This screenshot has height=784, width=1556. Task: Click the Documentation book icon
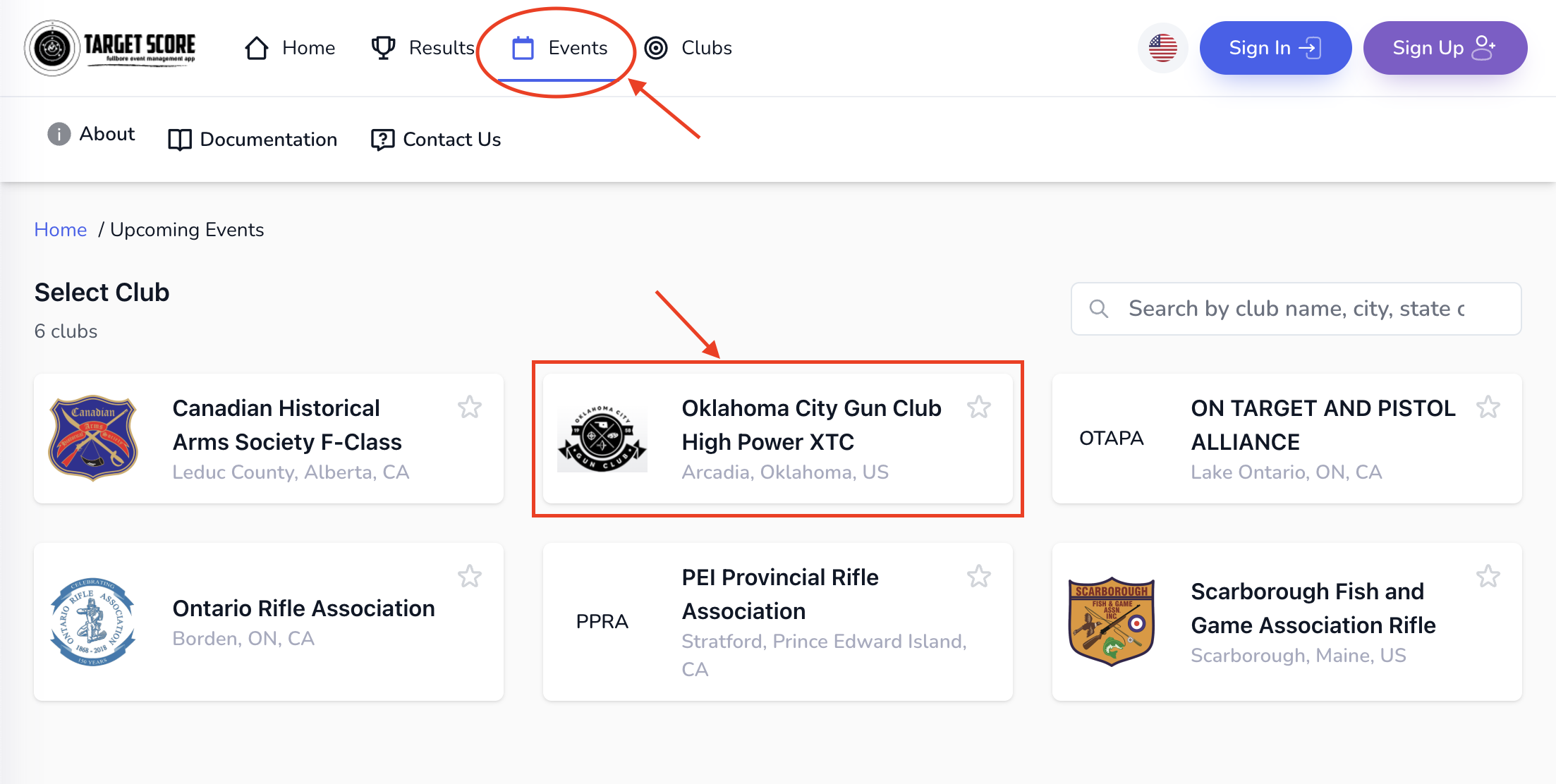click(x=179, y=139)
